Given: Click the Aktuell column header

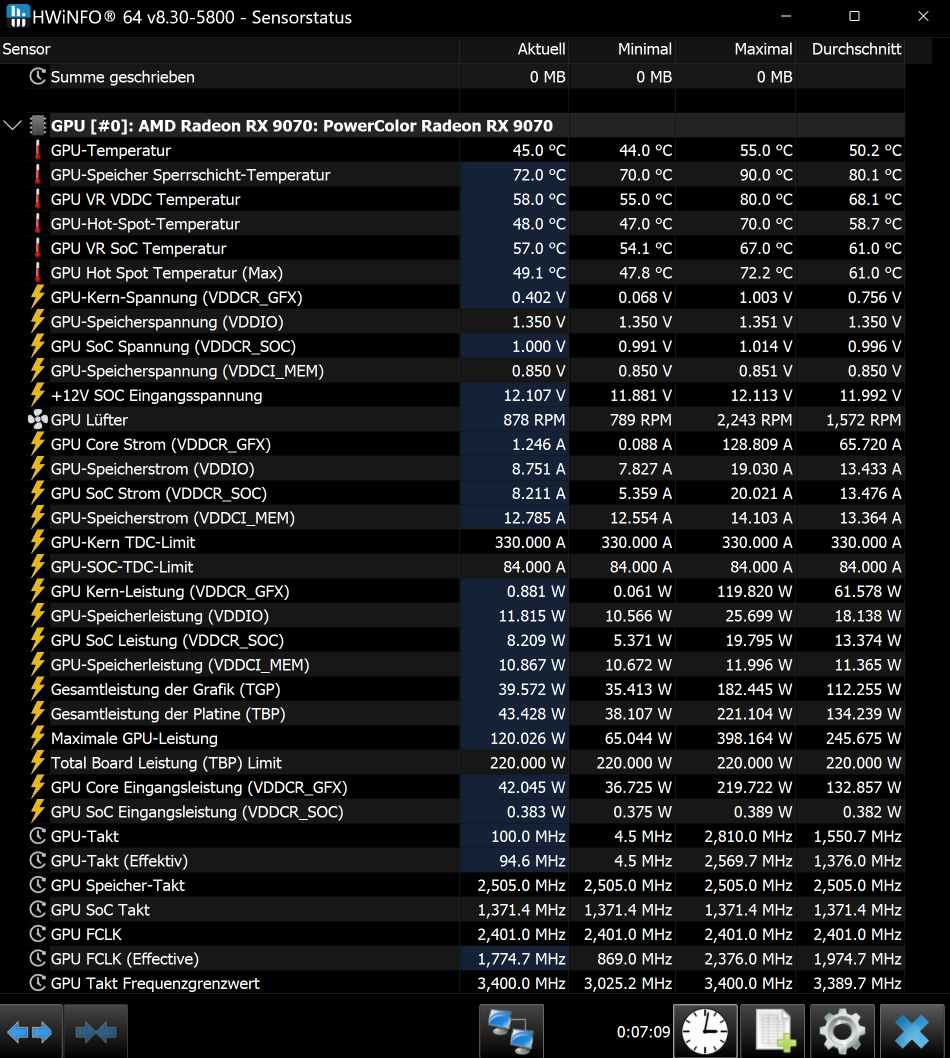Looking at the screenshot, I should tap(514, 49).
